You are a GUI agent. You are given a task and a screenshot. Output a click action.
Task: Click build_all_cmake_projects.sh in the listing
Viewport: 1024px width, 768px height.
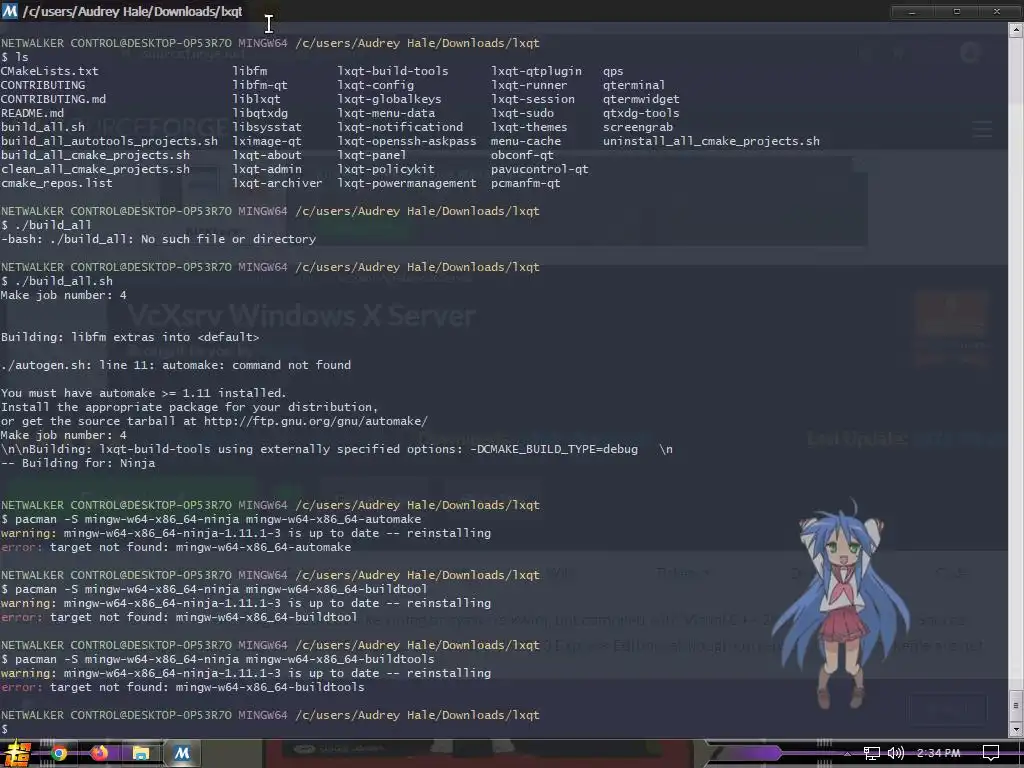coord(95,155)
